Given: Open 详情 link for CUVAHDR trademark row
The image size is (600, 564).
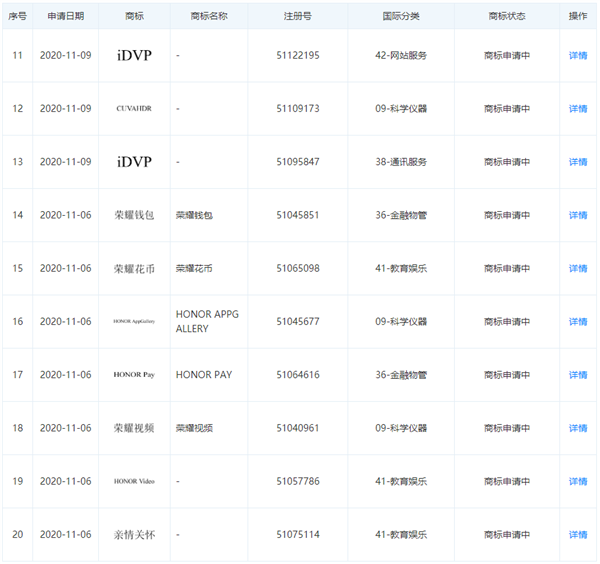Looking at the screenshot, I should (x=577, y=109).
